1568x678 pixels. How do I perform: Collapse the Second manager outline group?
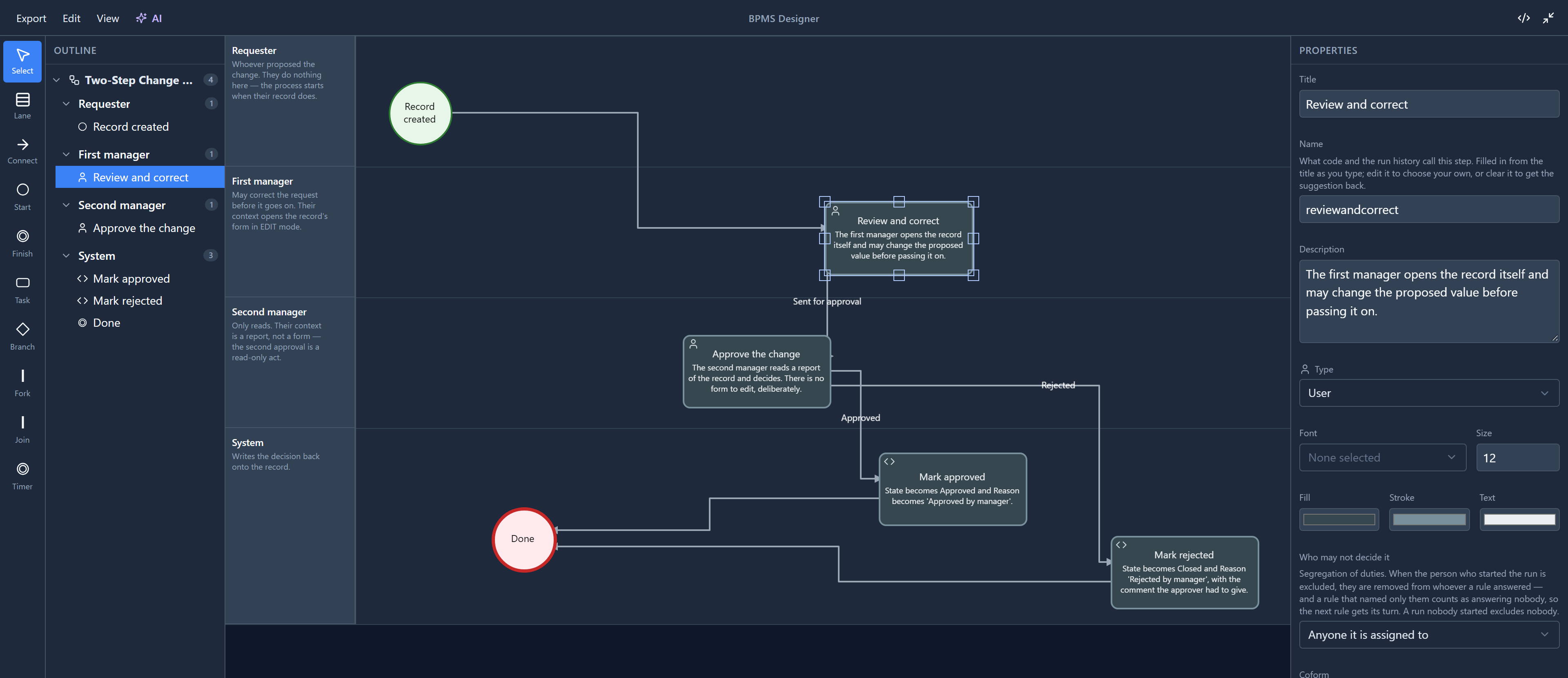66,205
